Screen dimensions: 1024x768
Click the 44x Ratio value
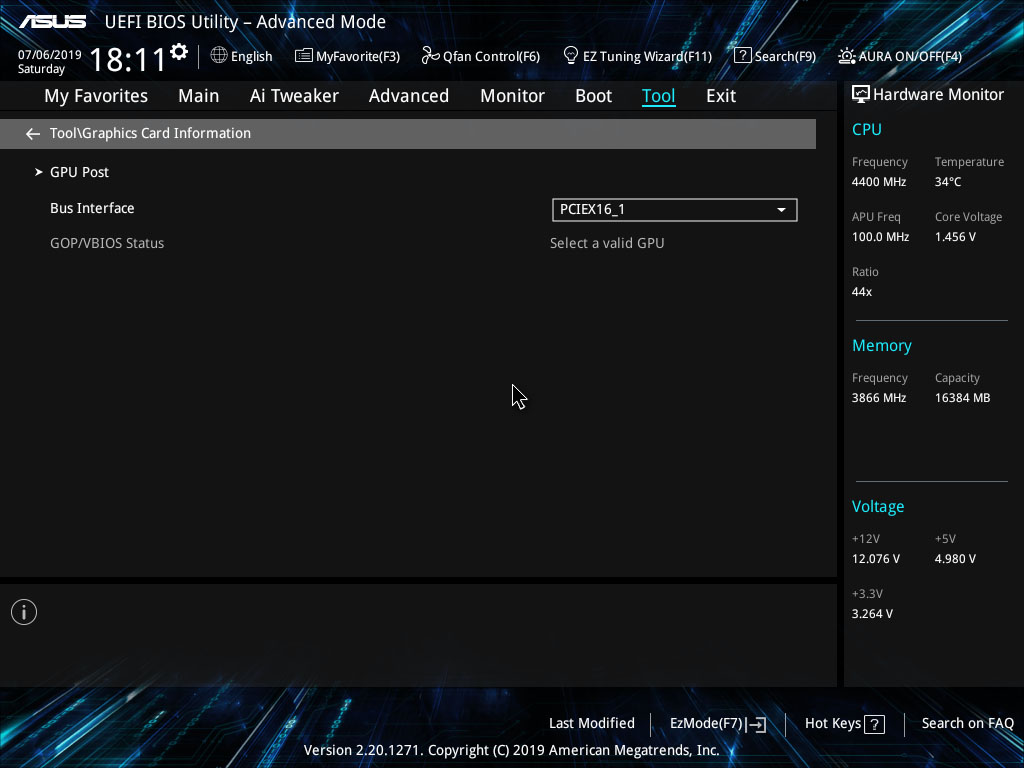(x=861, y=292)
